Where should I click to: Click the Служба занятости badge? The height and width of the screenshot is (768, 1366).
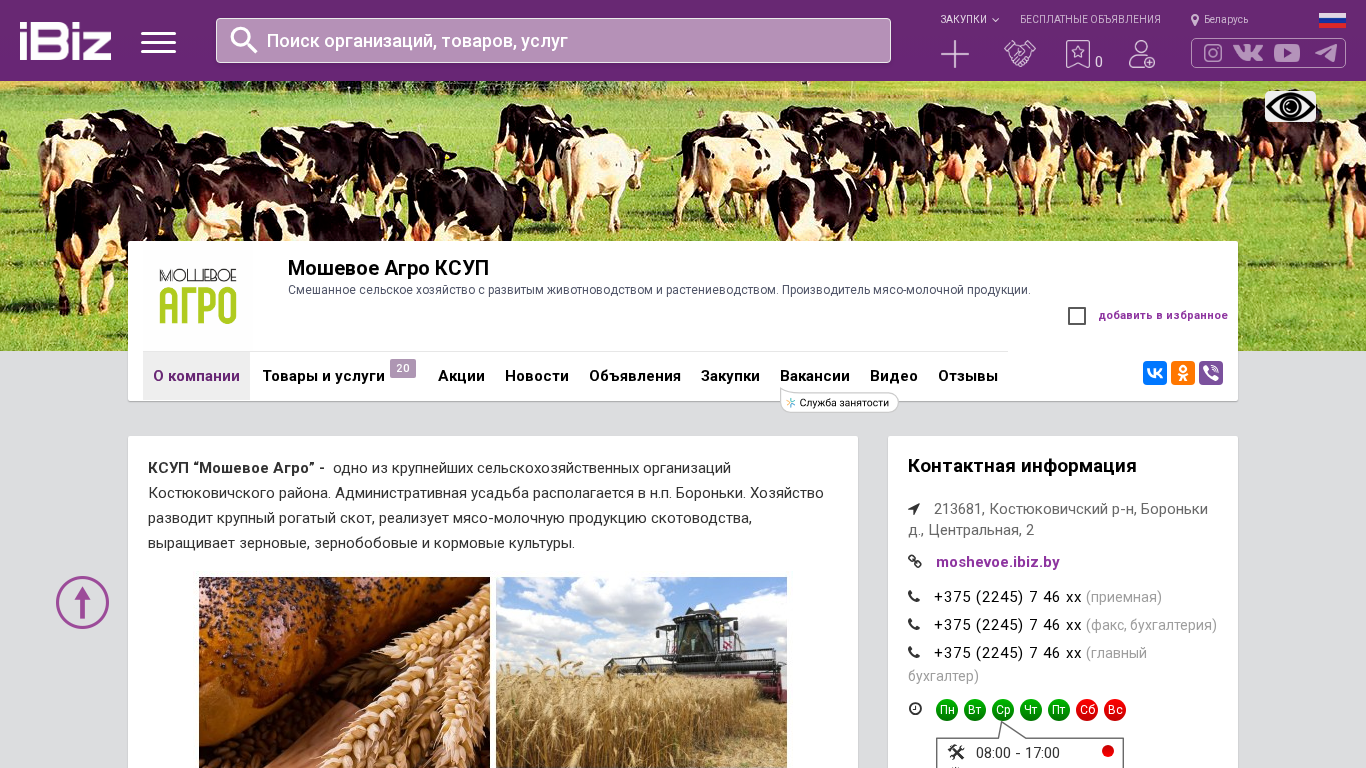coord(839,402)
